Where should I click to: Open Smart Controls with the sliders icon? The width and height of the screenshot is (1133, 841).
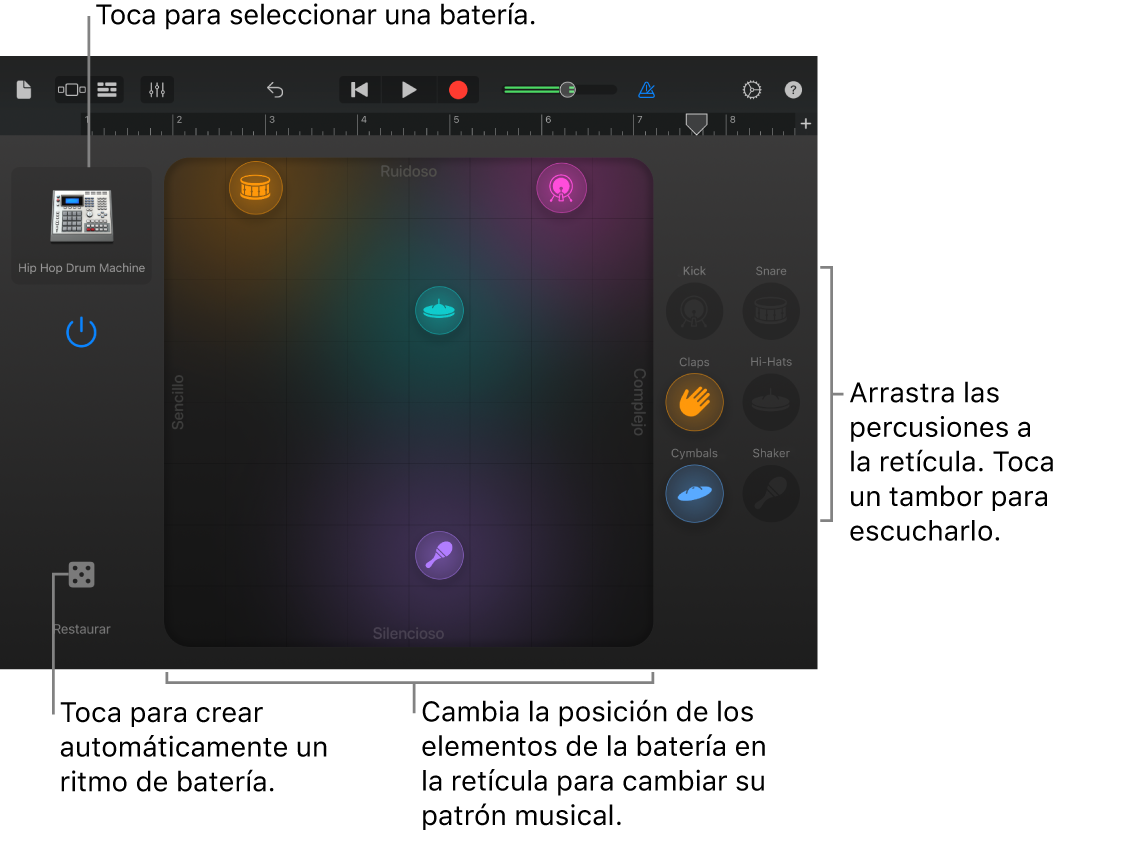click(x=156, y=89)
